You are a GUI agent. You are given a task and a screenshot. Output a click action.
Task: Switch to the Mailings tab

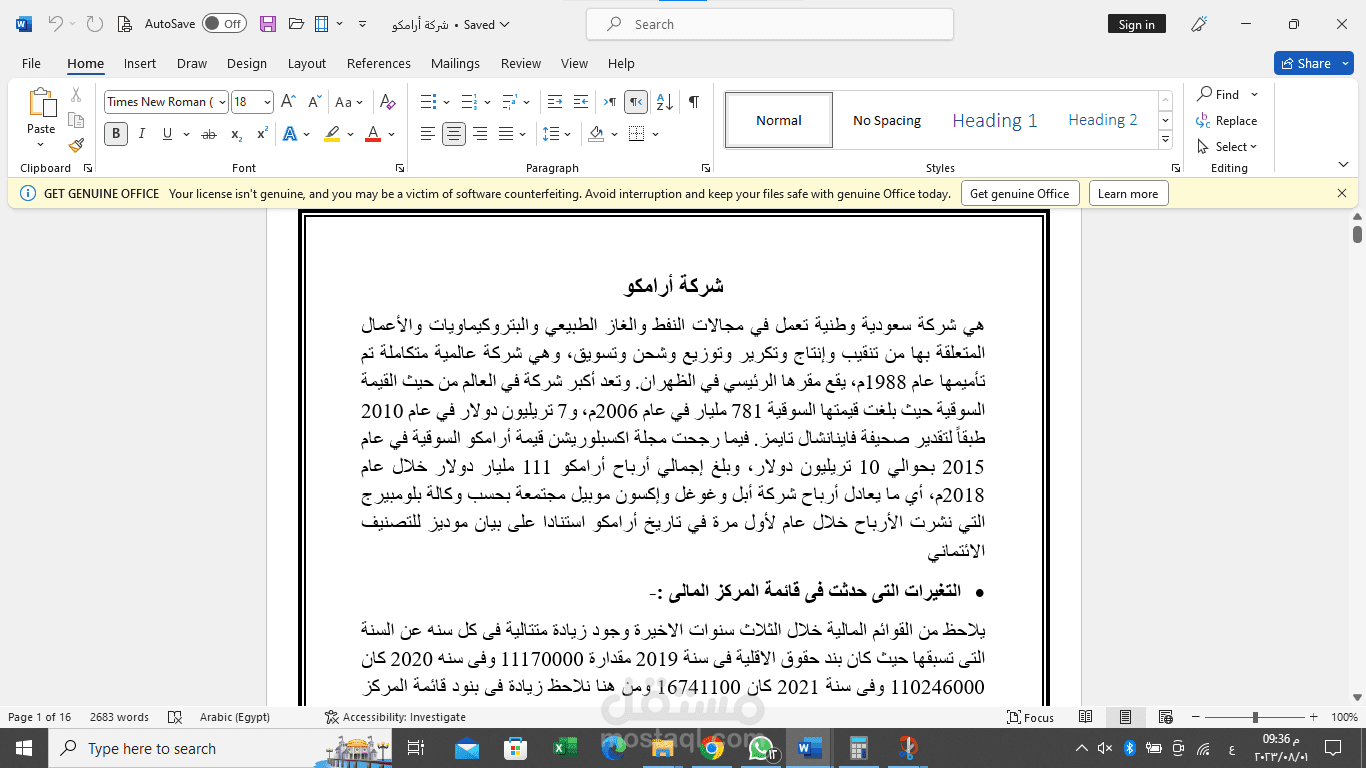456,63
